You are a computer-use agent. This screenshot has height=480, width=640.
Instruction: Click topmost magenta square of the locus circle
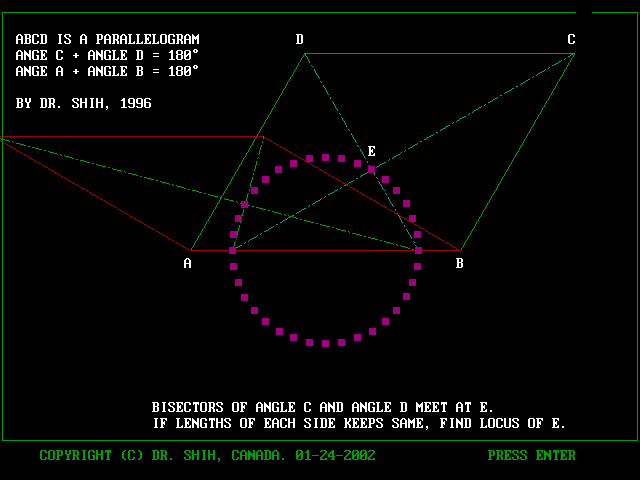click(325, 158)
